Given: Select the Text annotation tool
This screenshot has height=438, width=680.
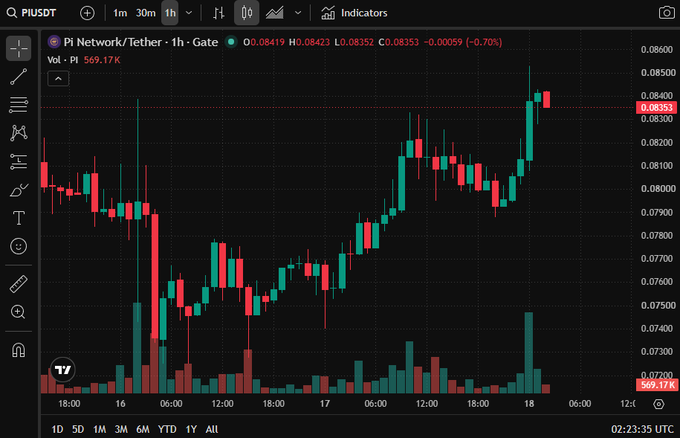Looking at the screenshot, I should pyautogui.click(x=19, y=218).
